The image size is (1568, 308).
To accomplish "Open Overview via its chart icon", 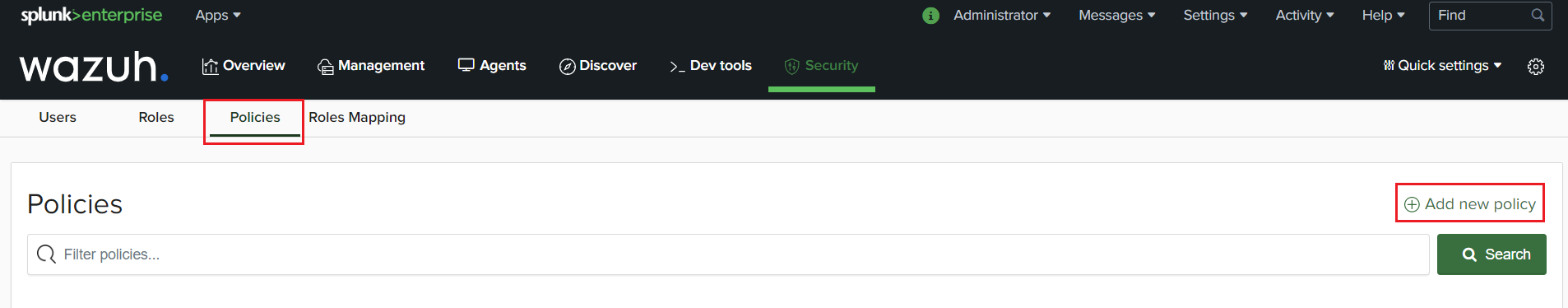I will [x=210, y=66].
